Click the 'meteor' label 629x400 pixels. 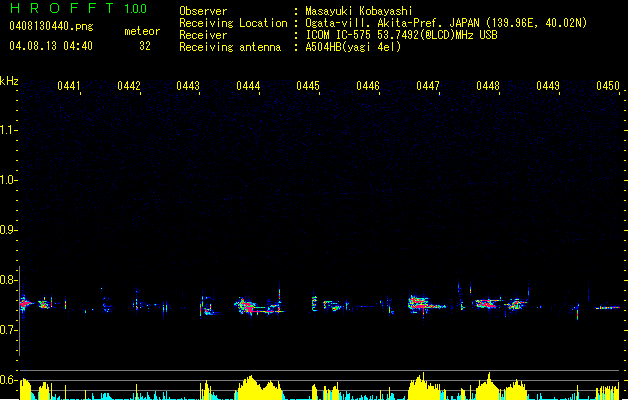coord(142,31)
